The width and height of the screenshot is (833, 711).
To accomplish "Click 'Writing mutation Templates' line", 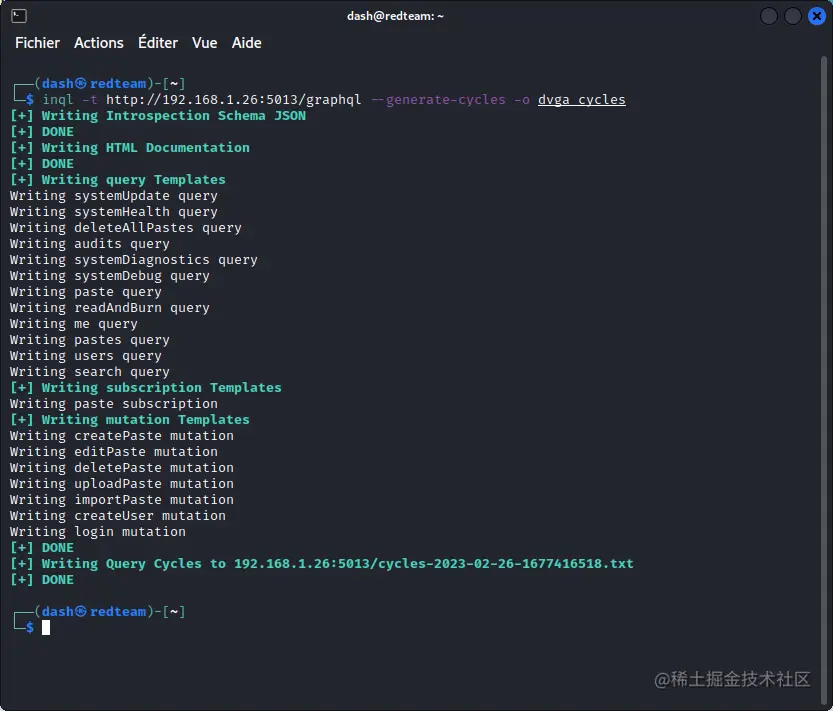I will (x=130, y=420).
